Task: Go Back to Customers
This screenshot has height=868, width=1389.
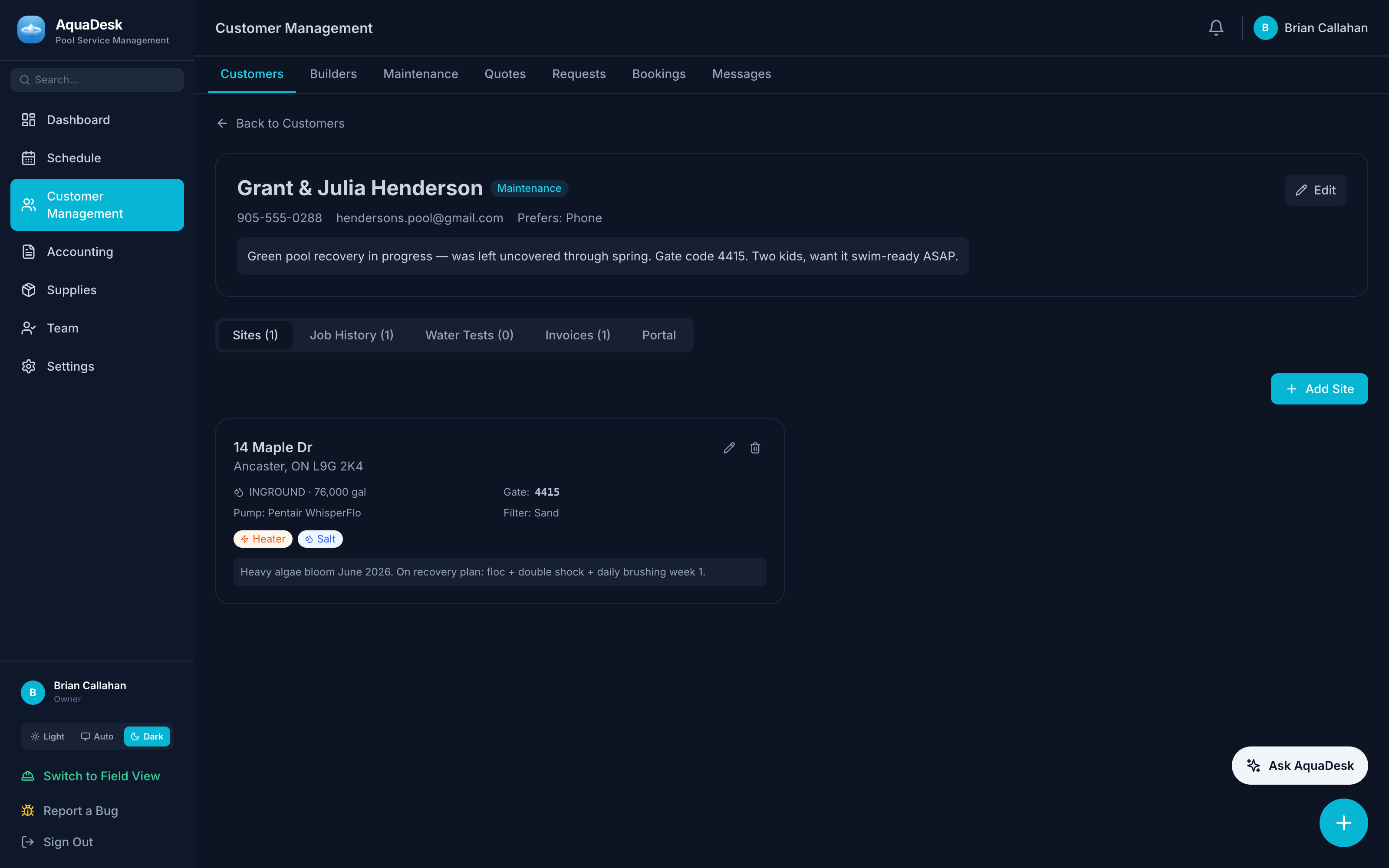Action: tap(281, 123)
